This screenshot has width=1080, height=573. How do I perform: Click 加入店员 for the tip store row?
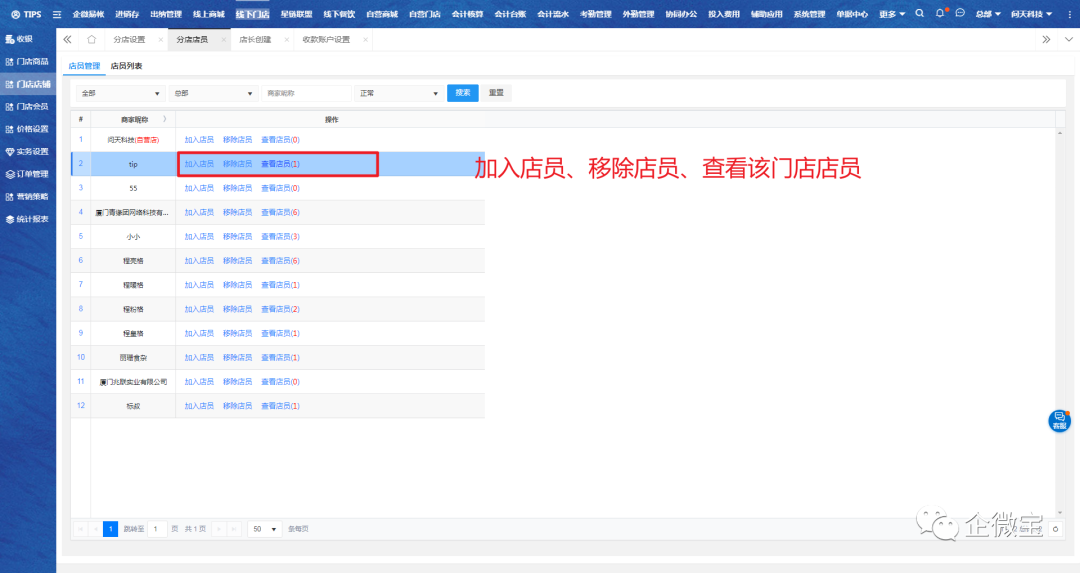click(x=199, y=164)
